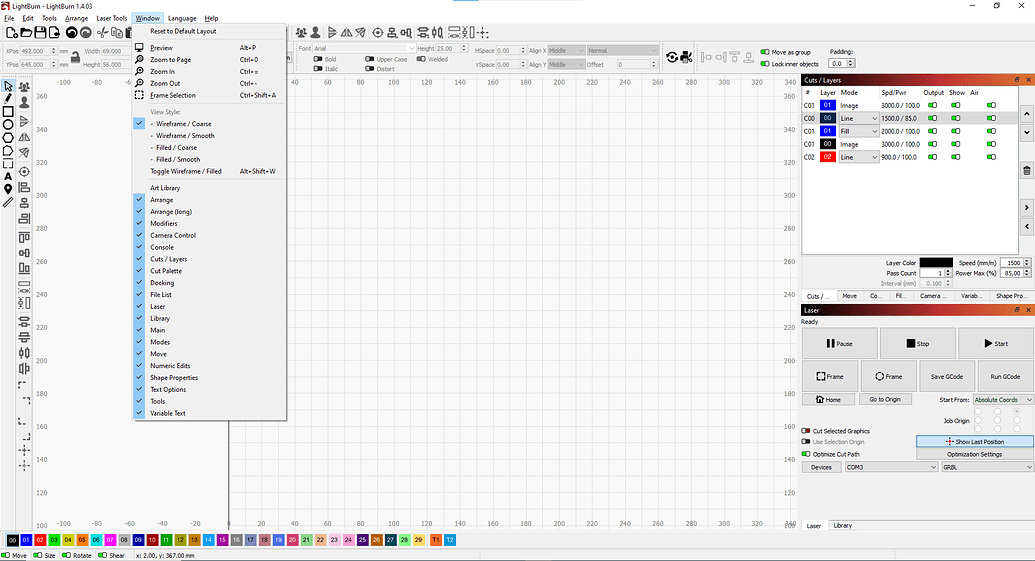Click the Devices button
This screenshot has width=1035, height=561.
[x=821, y=467]
